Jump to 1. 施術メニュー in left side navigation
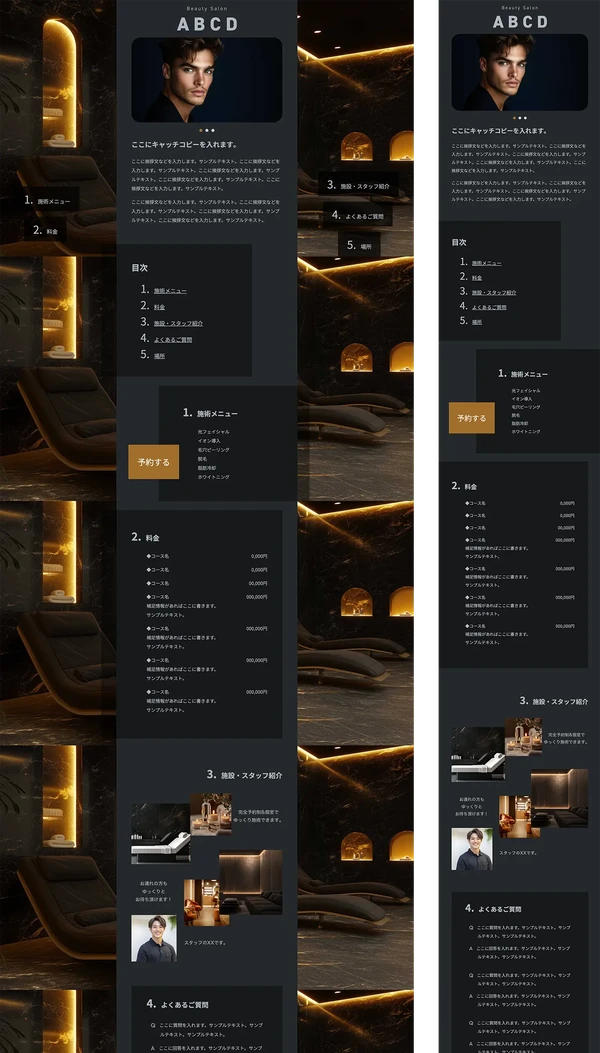 coord(47,200)
